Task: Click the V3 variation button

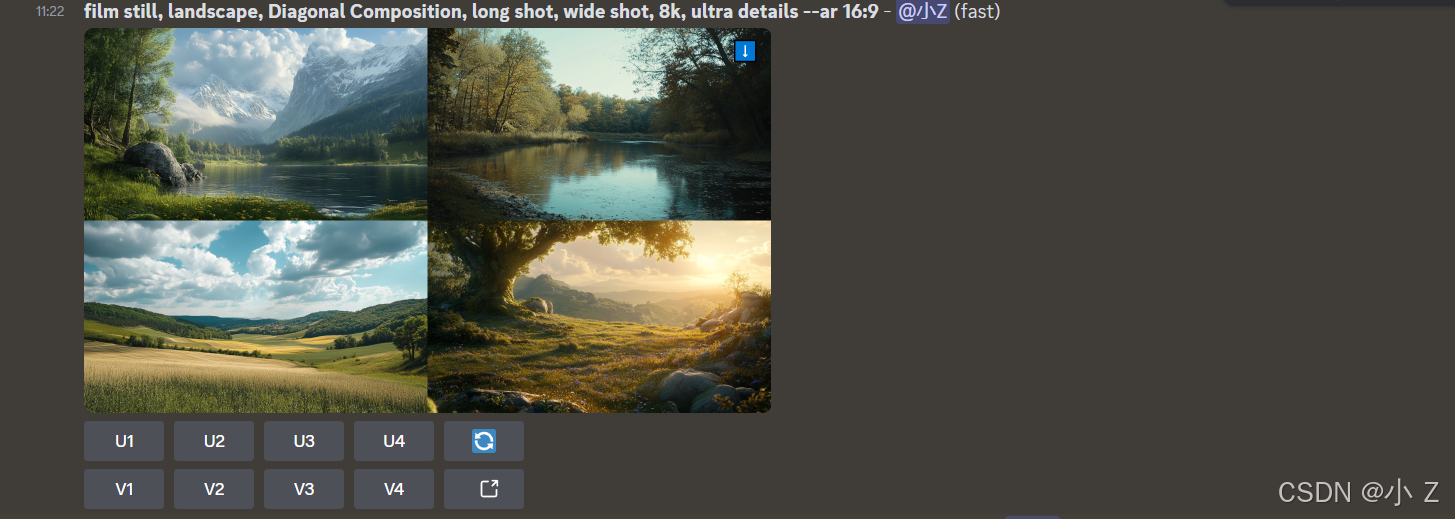Action: tap(304, 489)
